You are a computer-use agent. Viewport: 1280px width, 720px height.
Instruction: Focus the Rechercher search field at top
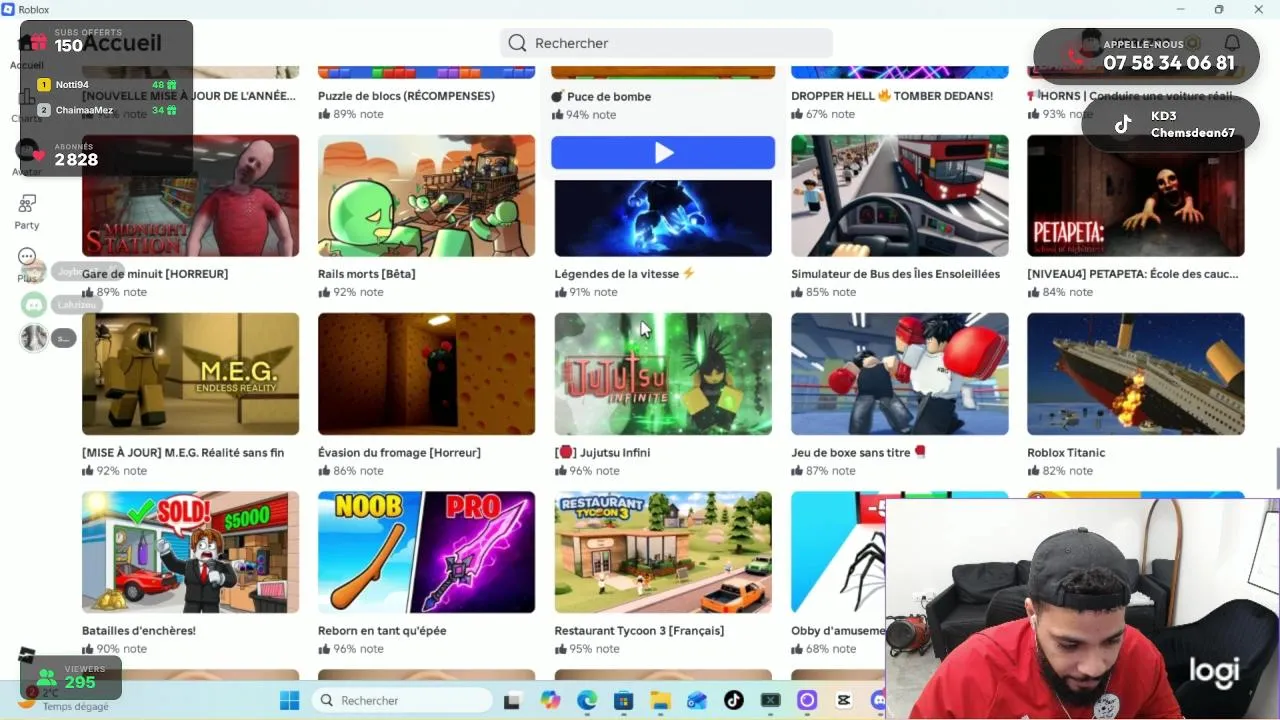click(666, 43)
